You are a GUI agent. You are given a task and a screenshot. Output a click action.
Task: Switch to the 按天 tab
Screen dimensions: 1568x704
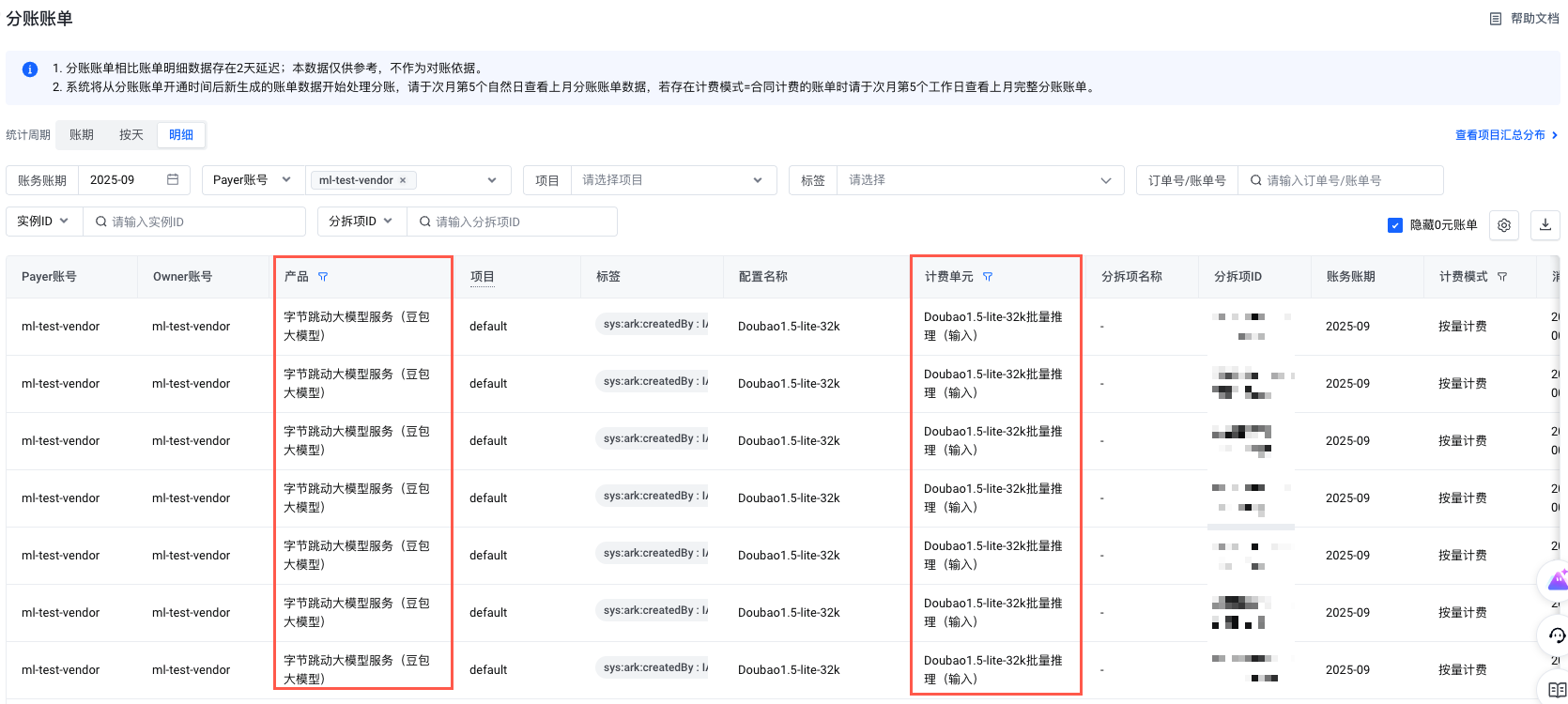click(x=131, y=135)
